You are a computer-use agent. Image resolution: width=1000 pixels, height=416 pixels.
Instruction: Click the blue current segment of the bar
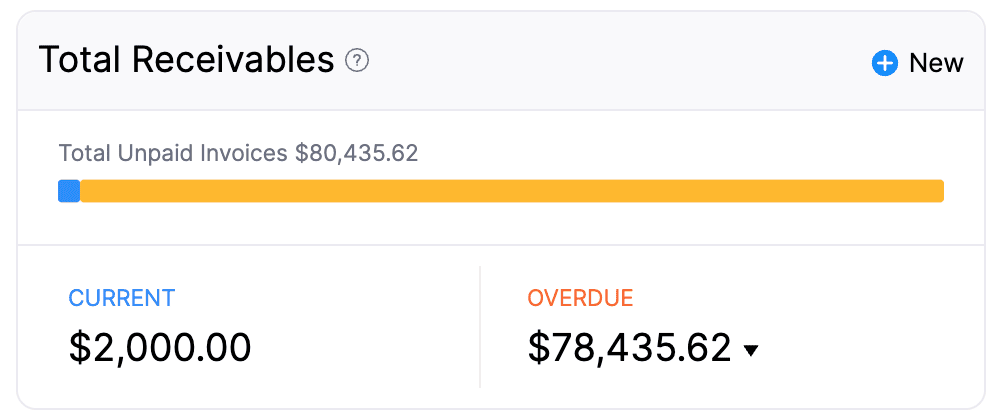pyautogui.click(x=69, y=191)
